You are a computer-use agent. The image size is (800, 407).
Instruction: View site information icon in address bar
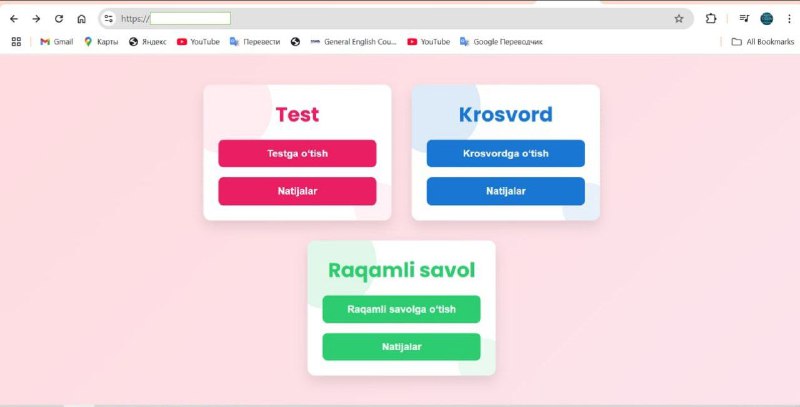point(108,19)
